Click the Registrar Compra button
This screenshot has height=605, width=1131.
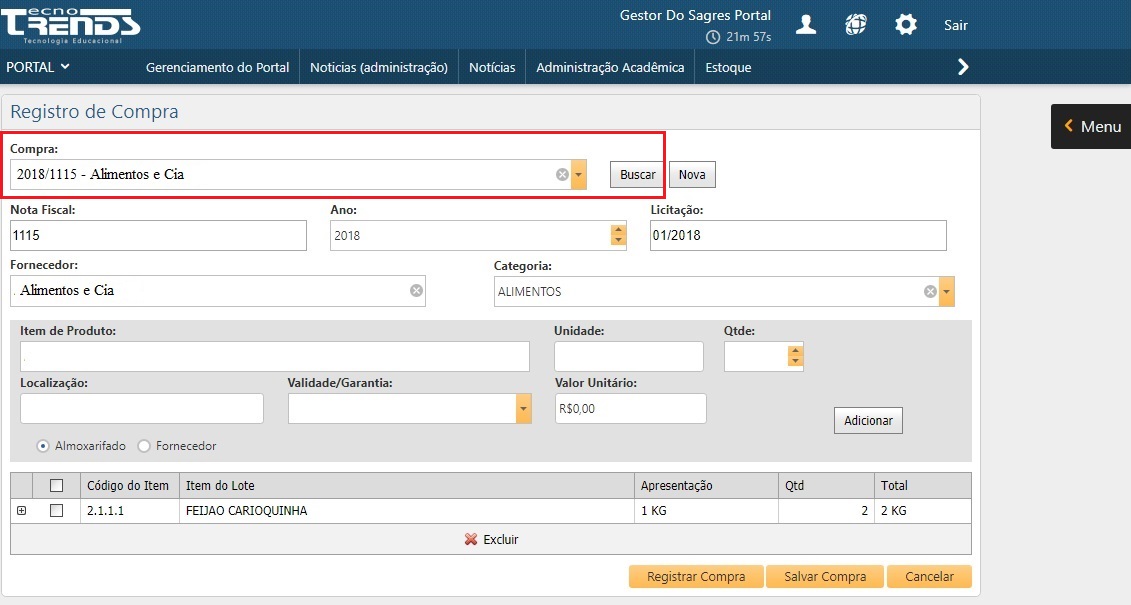click(x=696, y=577)
